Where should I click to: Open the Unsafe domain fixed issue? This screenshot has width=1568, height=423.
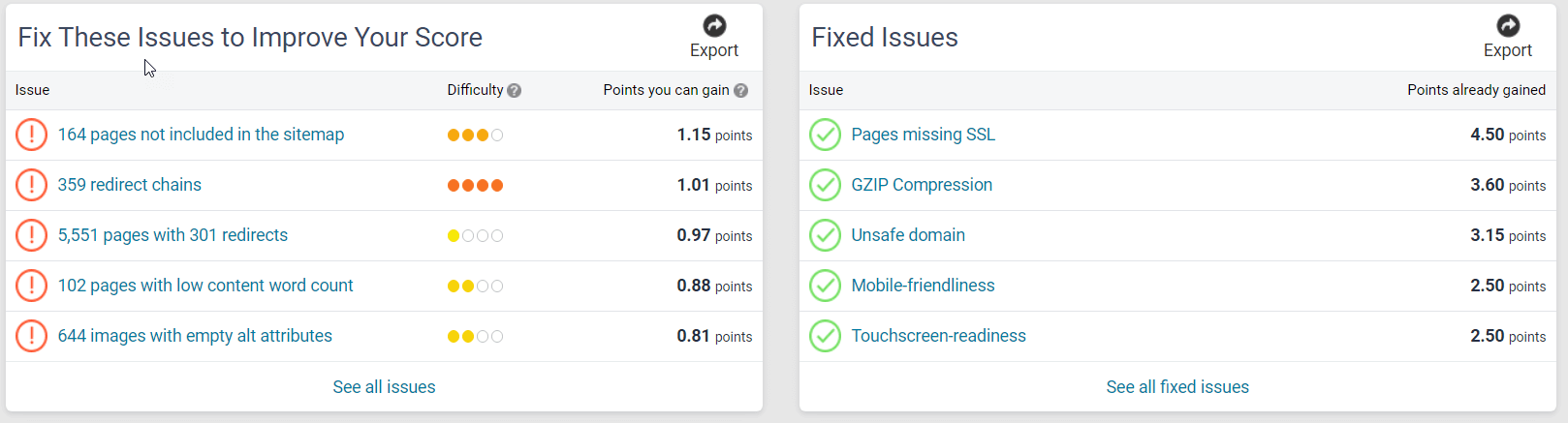click(908, 235)
